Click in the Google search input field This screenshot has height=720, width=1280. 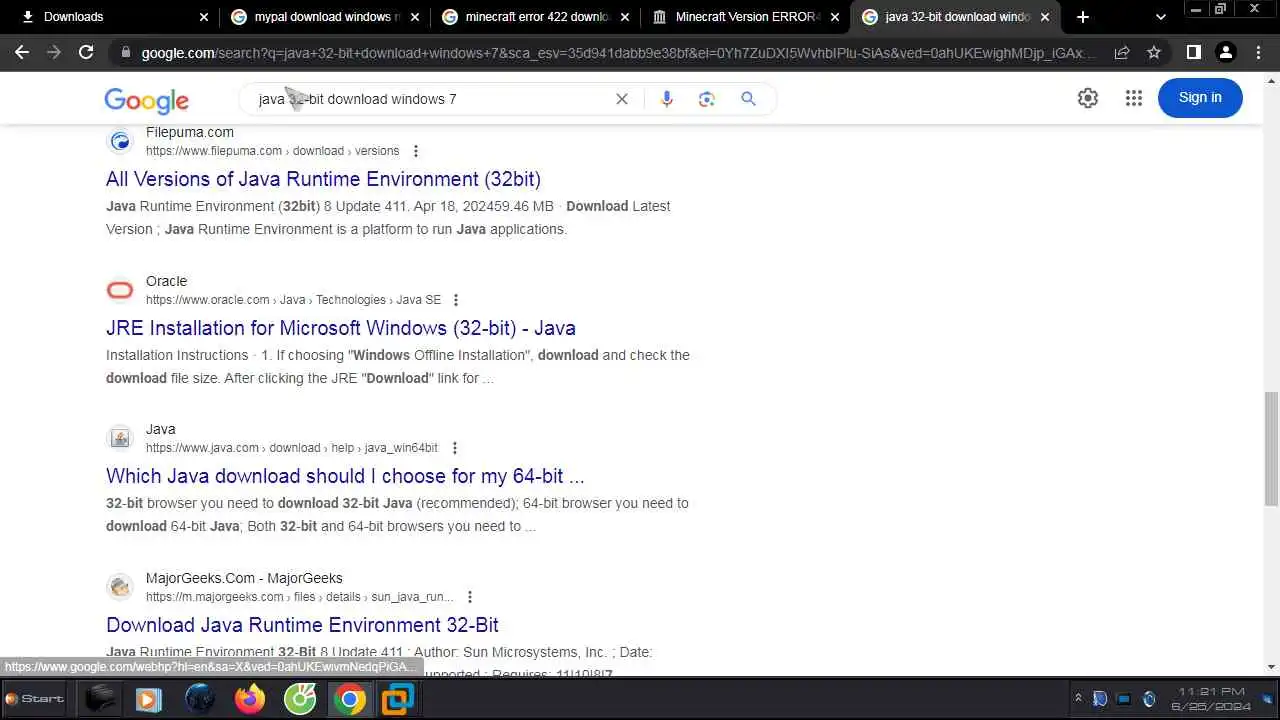430,99
